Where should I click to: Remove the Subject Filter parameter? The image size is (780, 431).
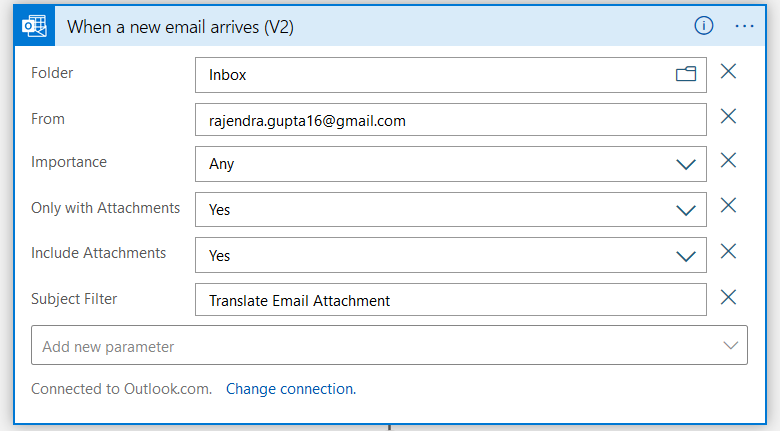pyautogui.click(x=729, y=297)
